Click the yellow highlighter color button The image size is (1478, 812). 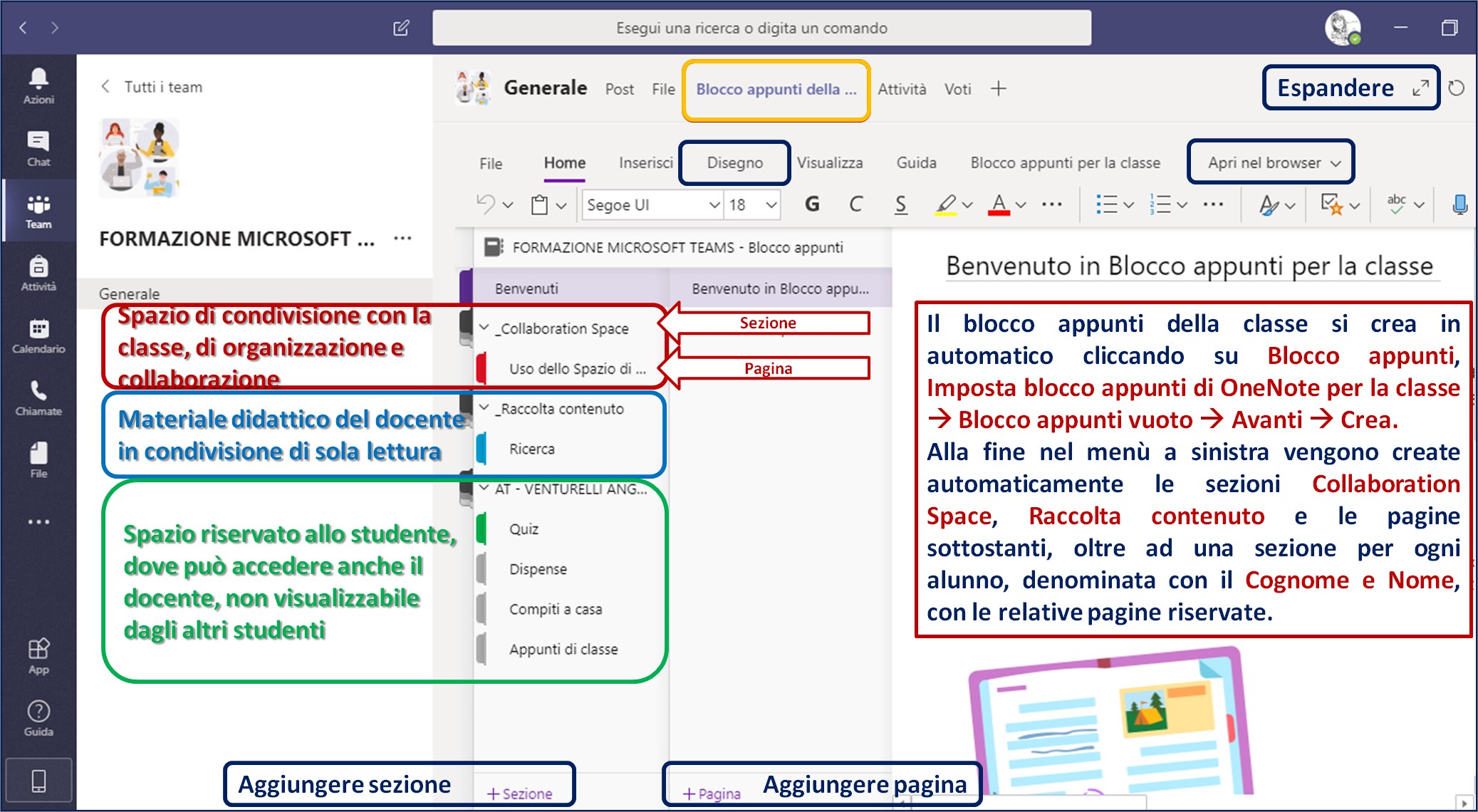(x=945, y=205)
